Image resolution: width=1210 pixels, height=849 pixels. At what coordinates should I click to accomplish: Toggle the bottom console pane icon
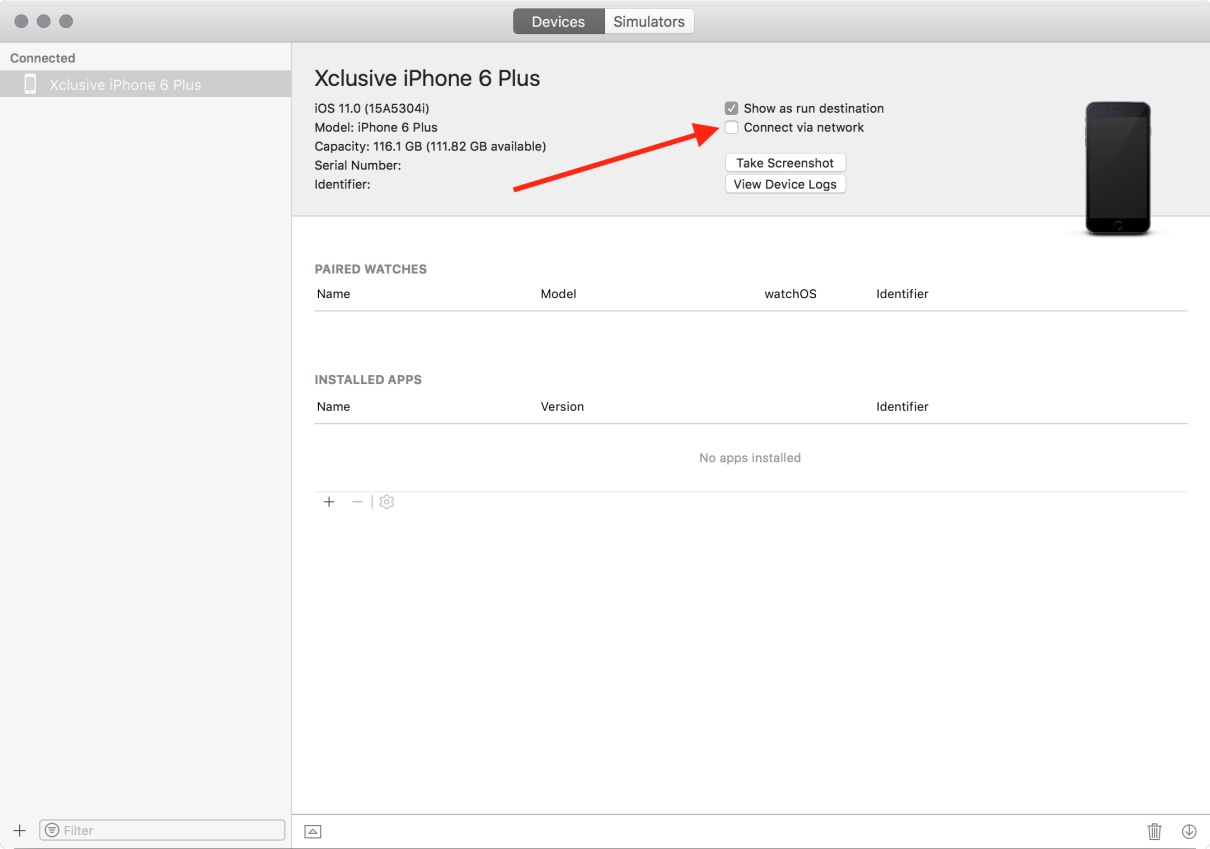(x=313, y=831)
